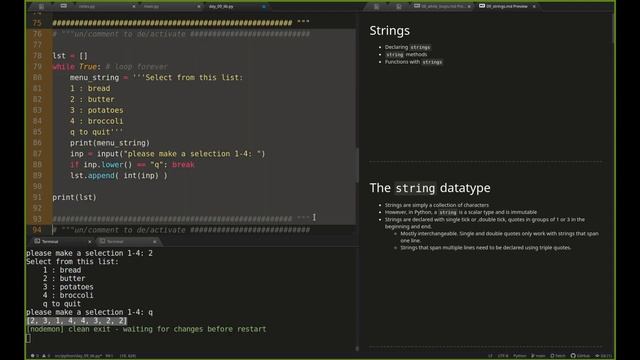Image resolution: width=640 pixels, height=360 pixels.
Task: Click line number 91 in the gutter
Action: tap(37, 198)
